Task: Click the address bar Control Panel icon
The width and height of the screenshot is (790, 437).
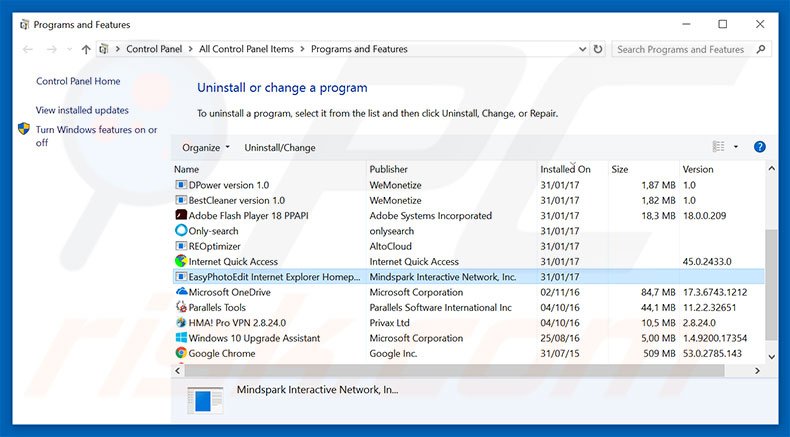Action: point(104,49)
